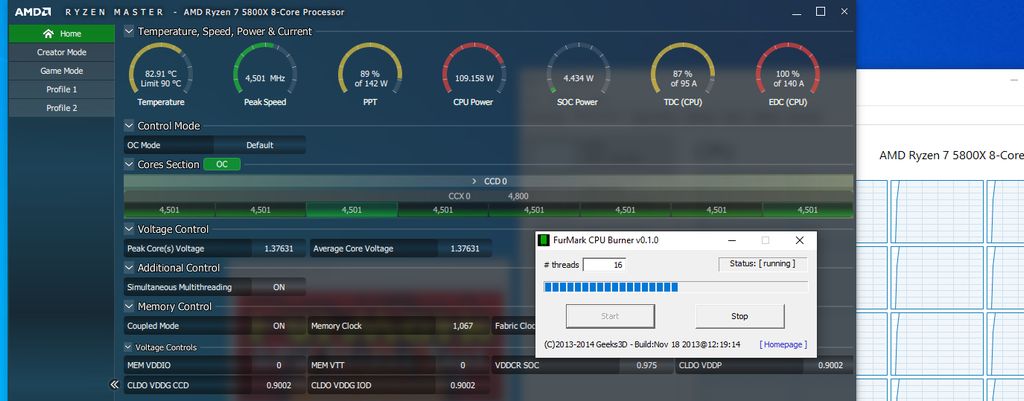Close the FurMark CPU Burner window
The width and height of the screenshot is (1024, 401).
coord(799,240)
